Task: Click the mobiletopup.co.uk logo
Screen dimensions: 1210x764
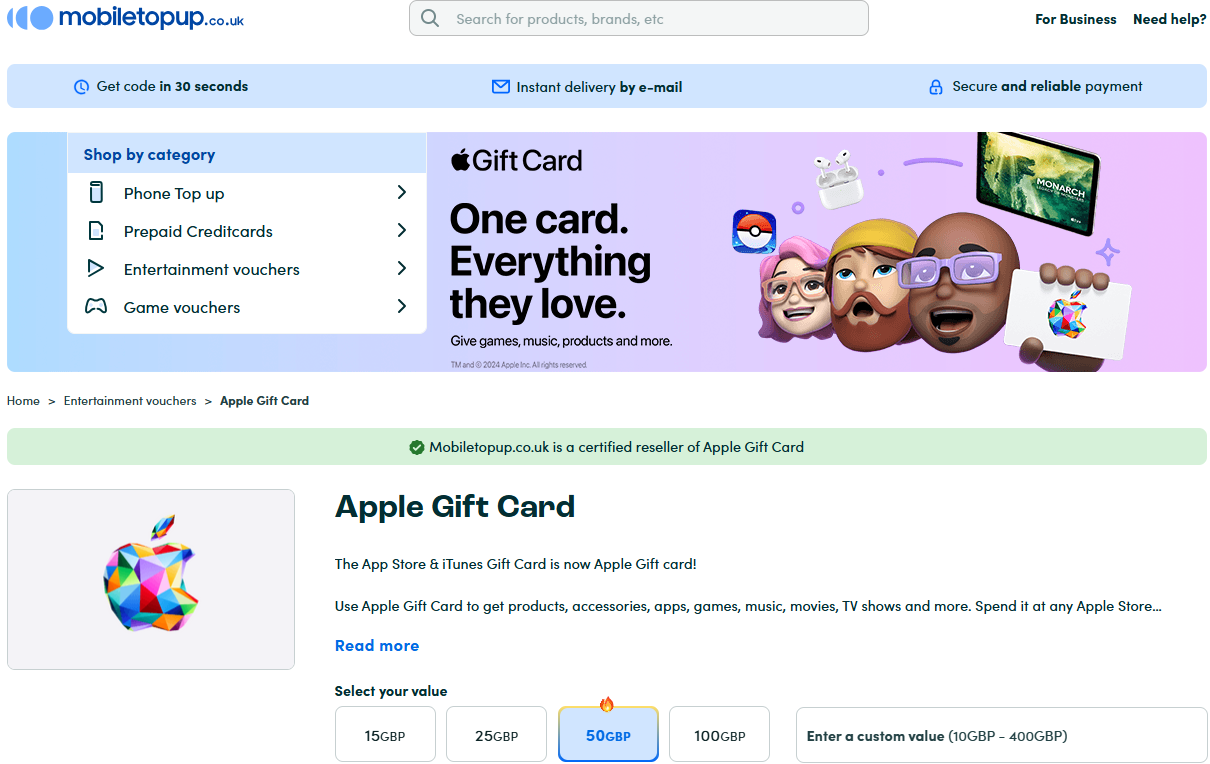Action: (x=125, y=18)
